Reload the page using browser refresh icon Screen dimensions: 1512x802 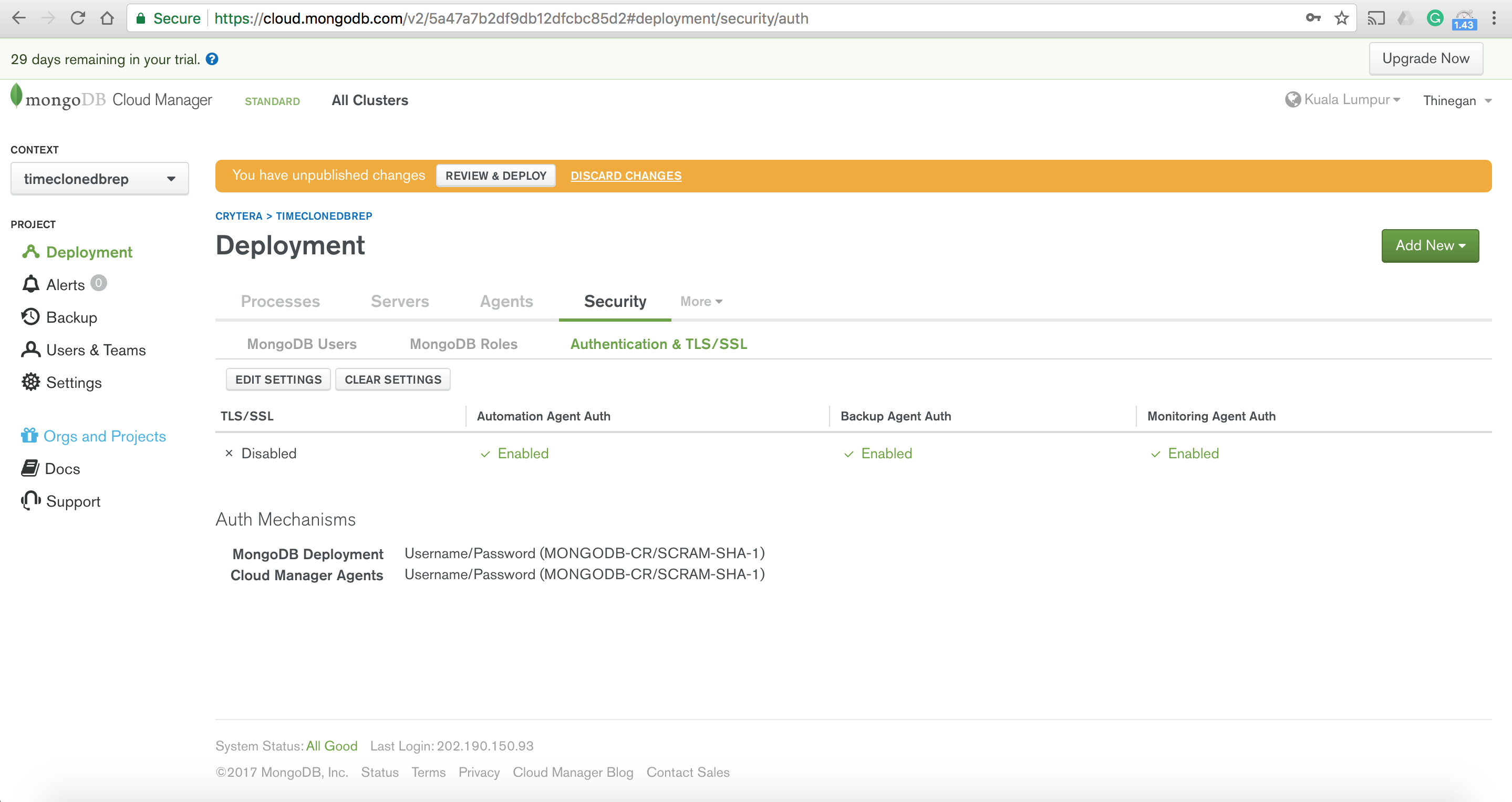point(77,18)
